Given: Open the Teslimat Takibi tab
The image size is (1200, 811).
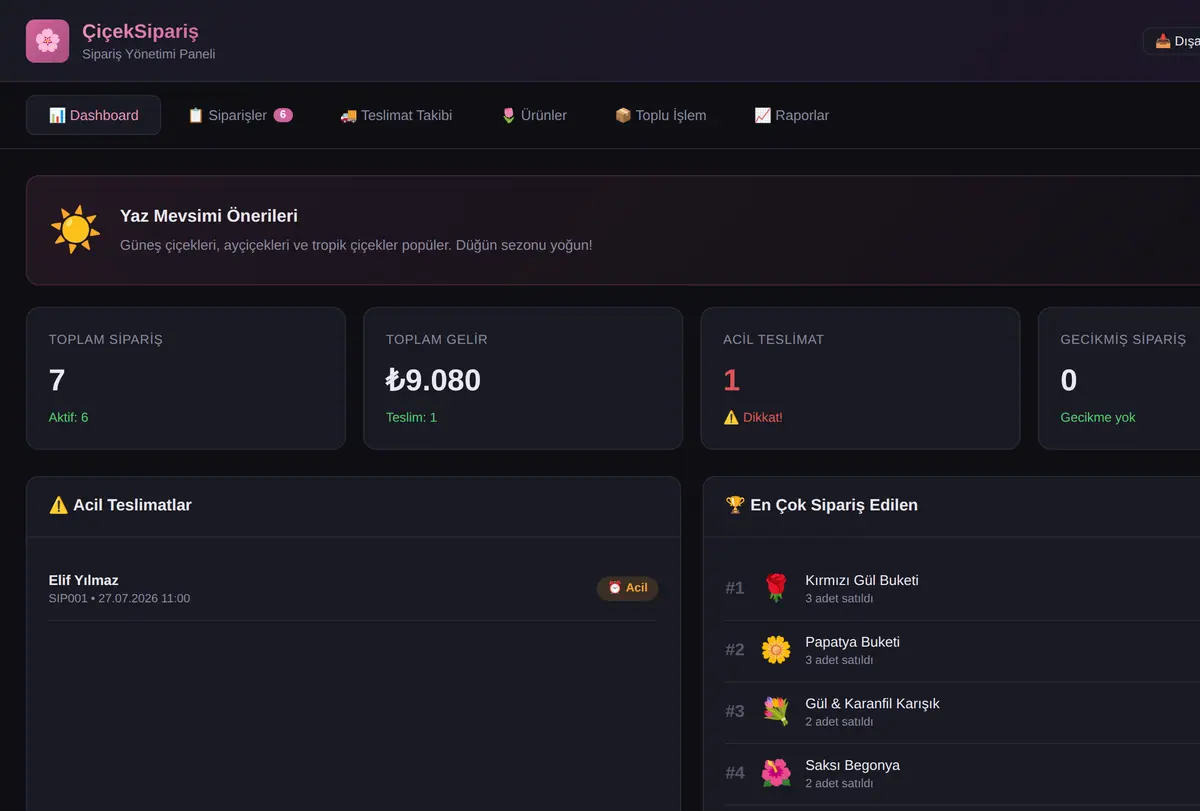Looking at the screenshot, I should pyautogui.click(x=396, y=115).
